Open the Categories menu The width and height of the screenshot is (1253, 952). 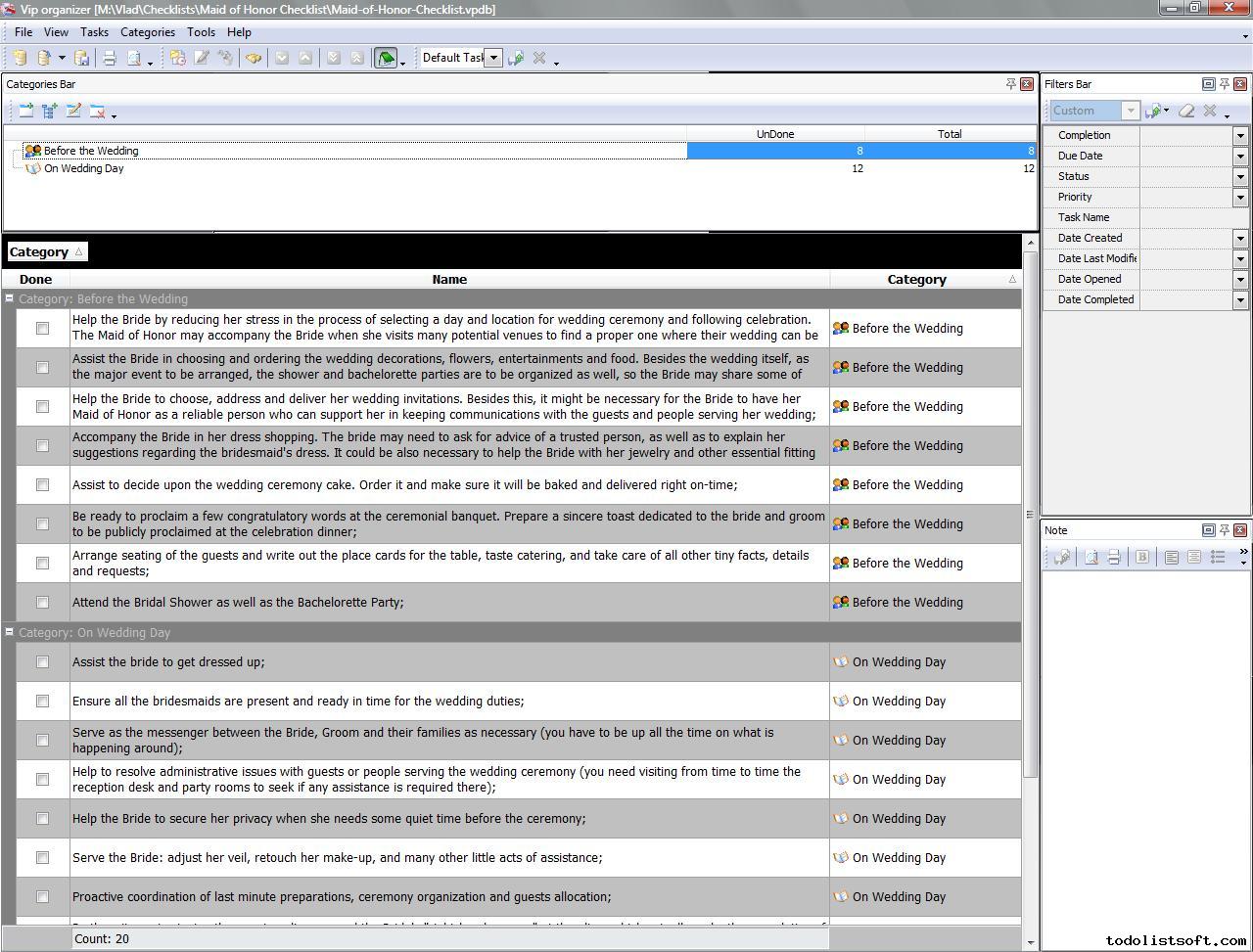tap(147, 32)
